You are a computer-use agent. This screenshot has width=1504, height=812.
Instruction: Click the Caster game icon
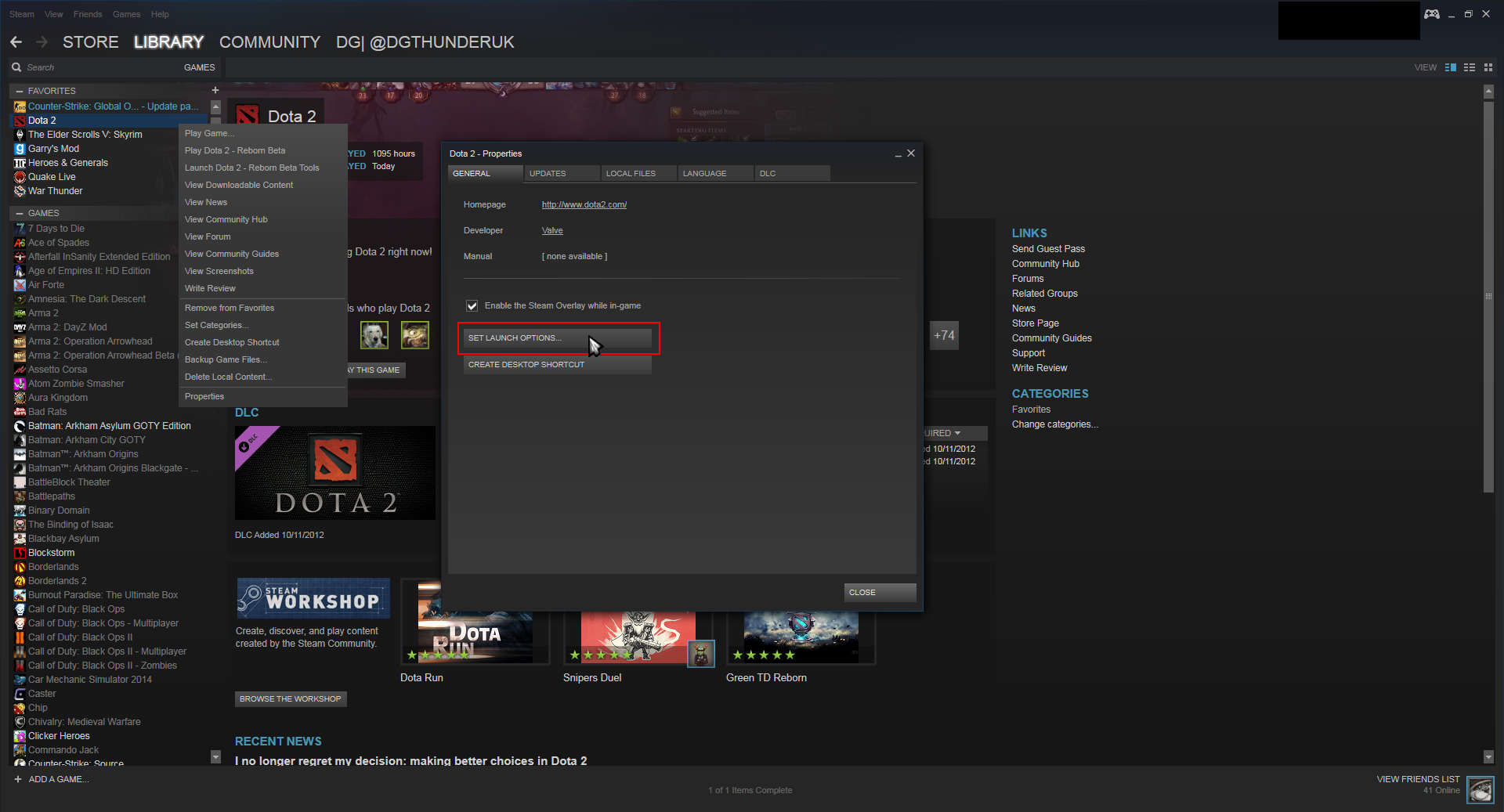point(20,694)
